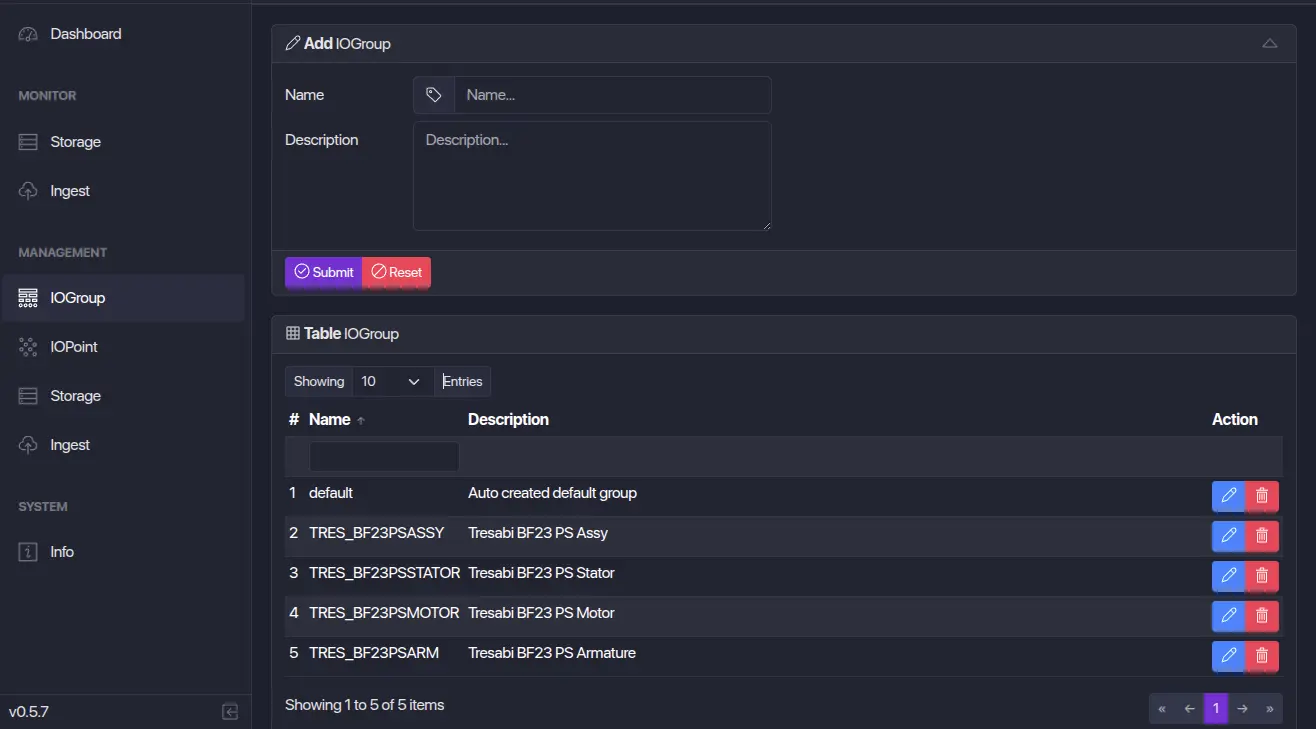Screen dimensions: 1316x729
Task: Click the 'Auto created default group' cell
Action: pyautogui.click(x=552, y=493)
